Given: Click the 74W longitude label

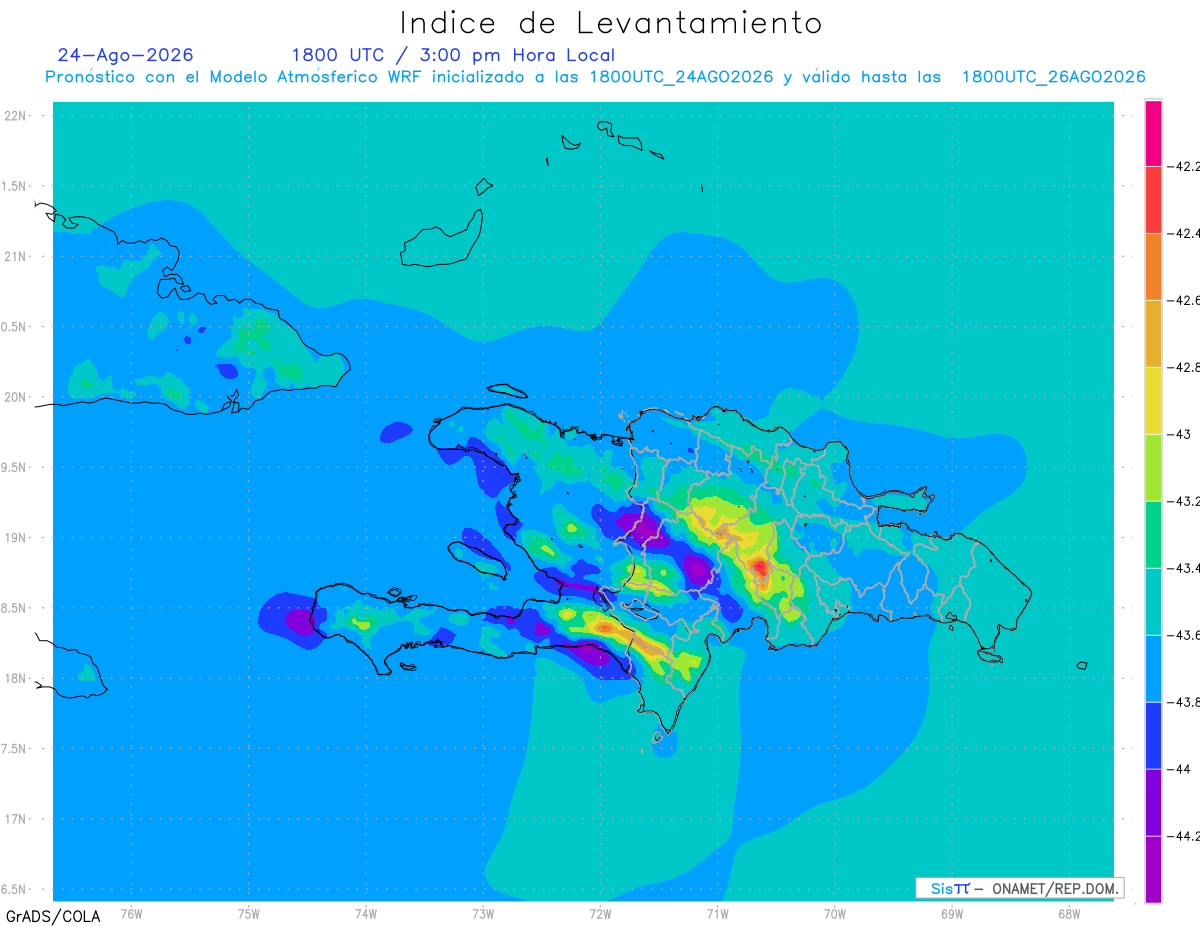Looking at the screenshot, I should pos(366,913).
